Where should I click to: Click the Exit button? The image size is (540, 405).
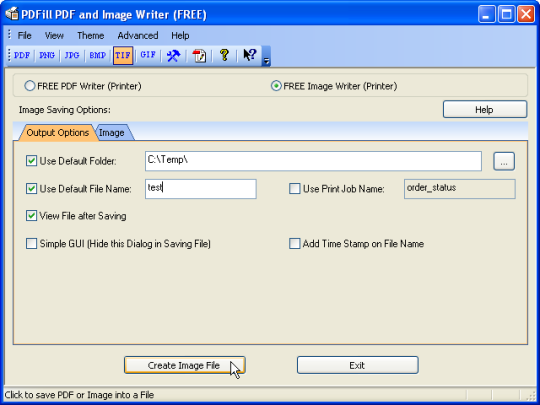tap(357, 365)
